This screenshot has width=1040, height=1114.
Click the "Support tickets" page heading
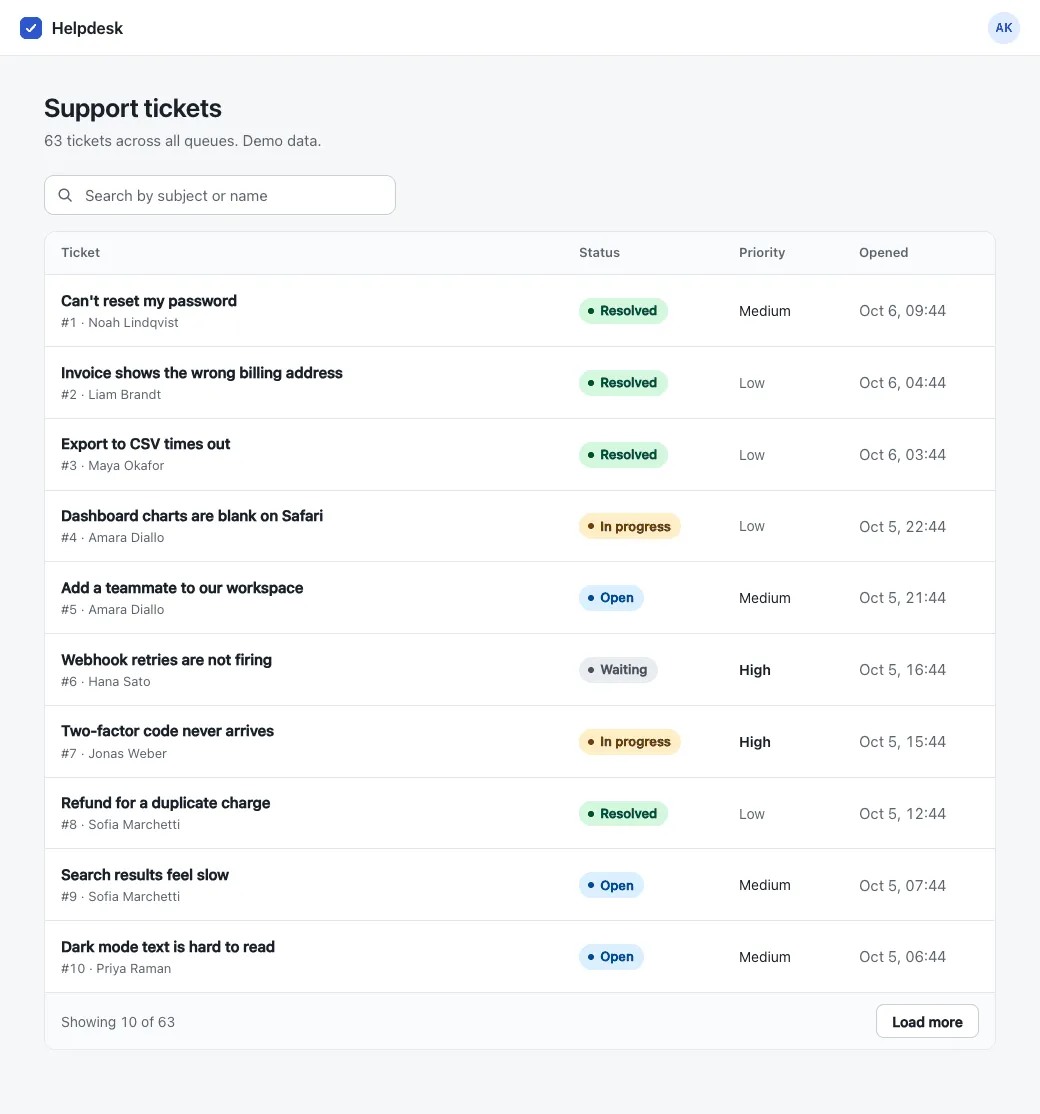133,108
